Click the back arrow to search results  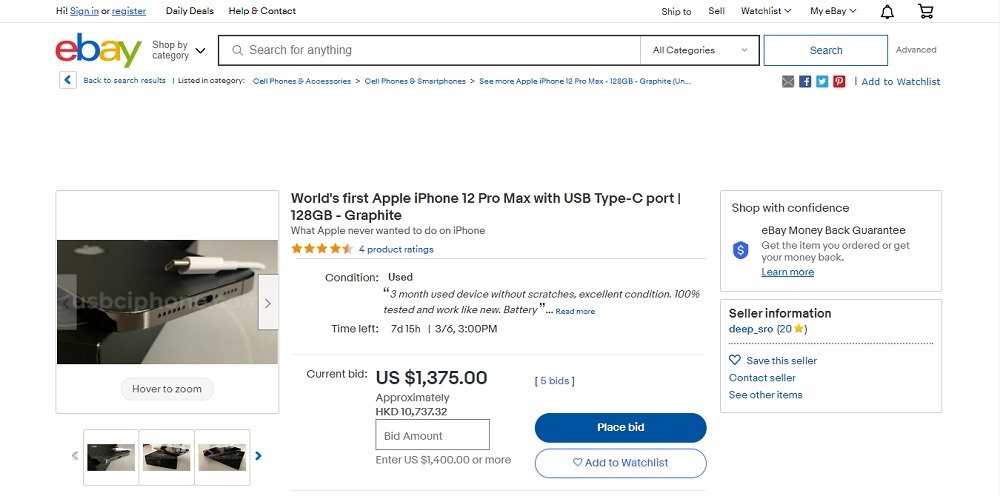(x=68, y=80)
